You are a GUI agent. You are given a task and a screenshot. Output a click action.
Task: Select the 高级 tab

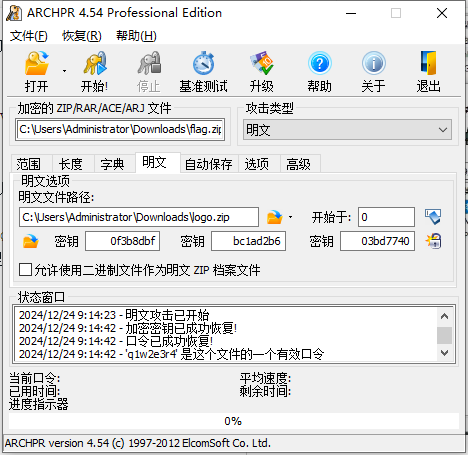coord(298,164)
